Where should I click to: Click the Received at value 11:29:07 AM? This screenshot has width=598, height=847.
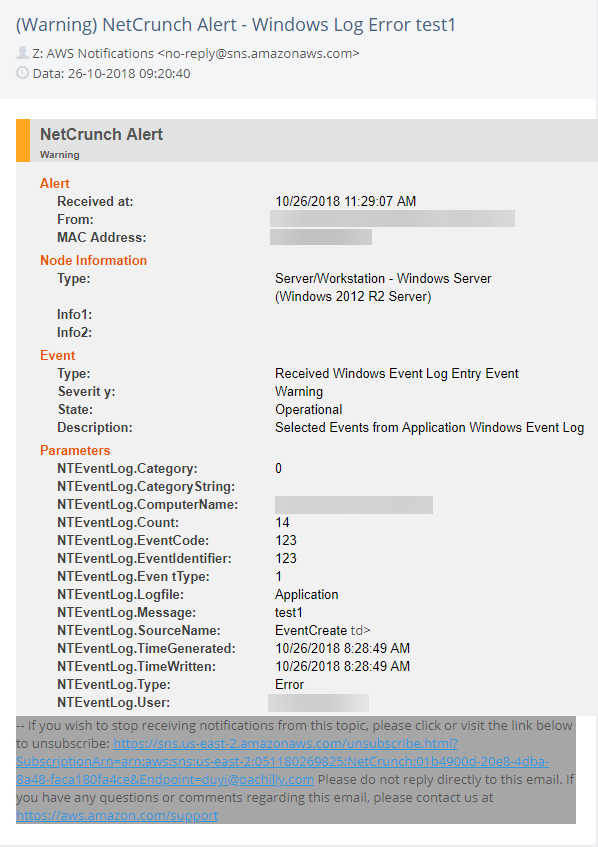(x=346, y=201)
